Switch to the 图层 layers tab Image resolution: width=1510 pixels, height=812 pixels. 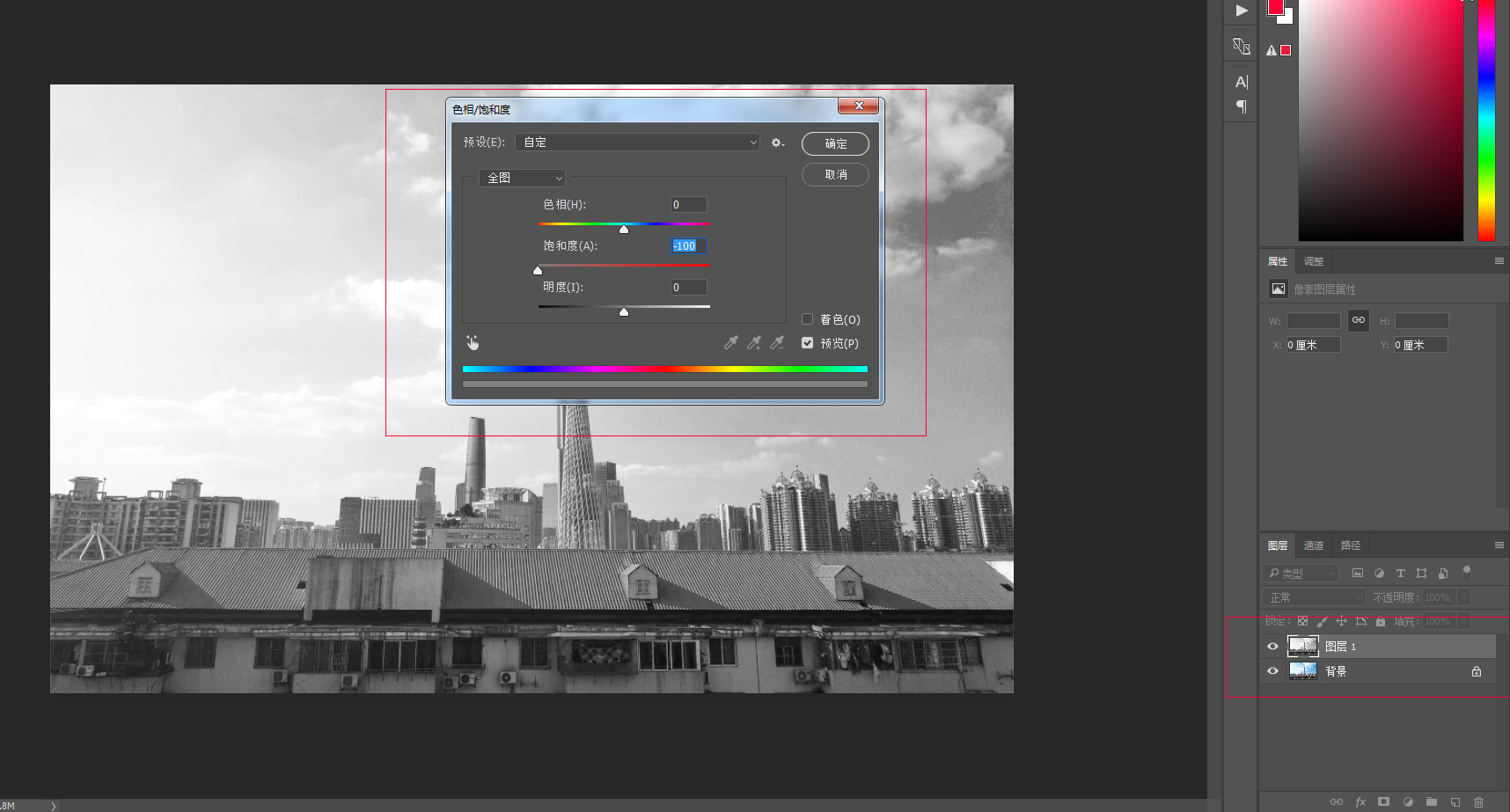pos(1278,545)
